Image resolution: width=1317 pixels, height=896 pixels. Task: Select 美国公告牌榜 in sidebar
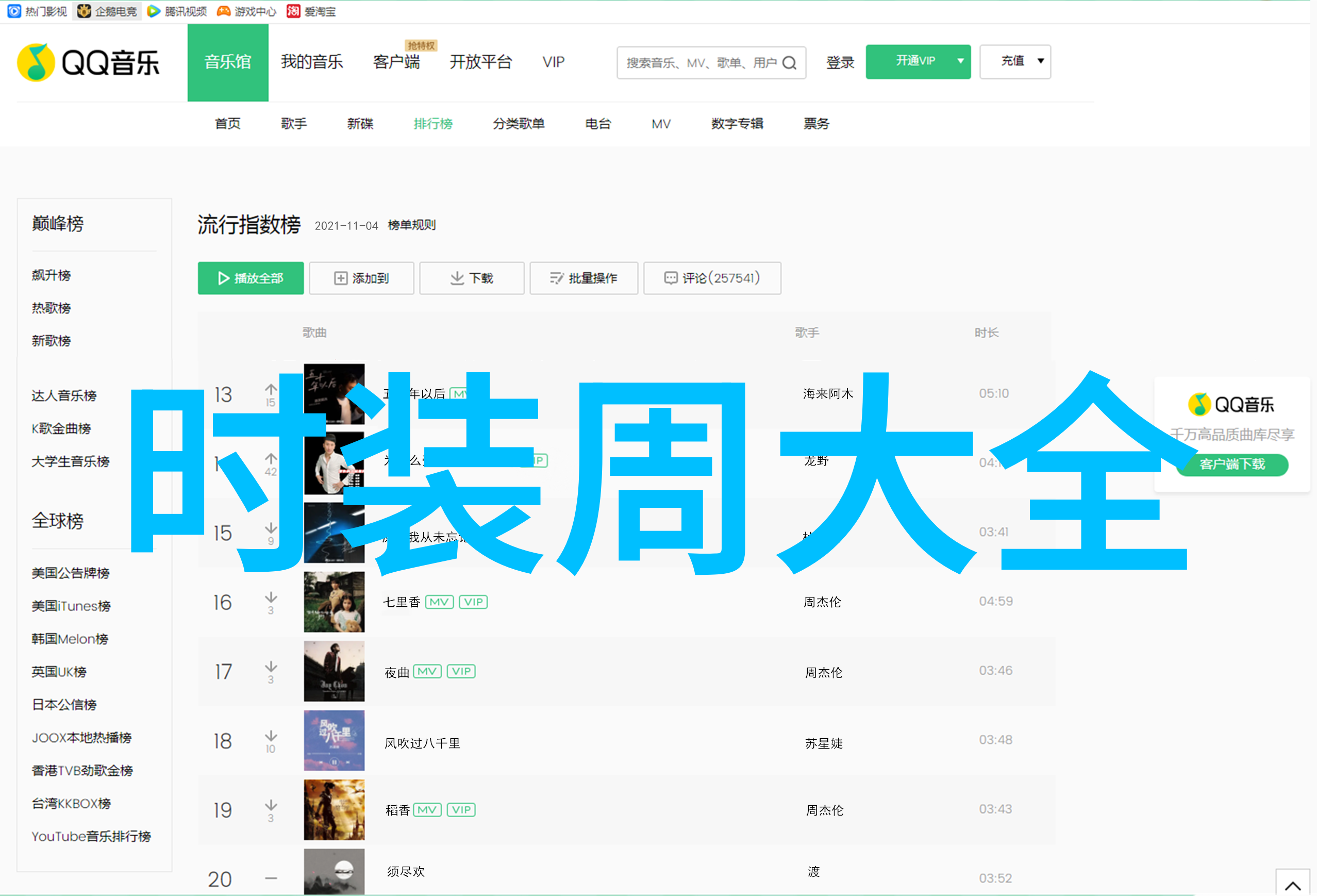71,573
